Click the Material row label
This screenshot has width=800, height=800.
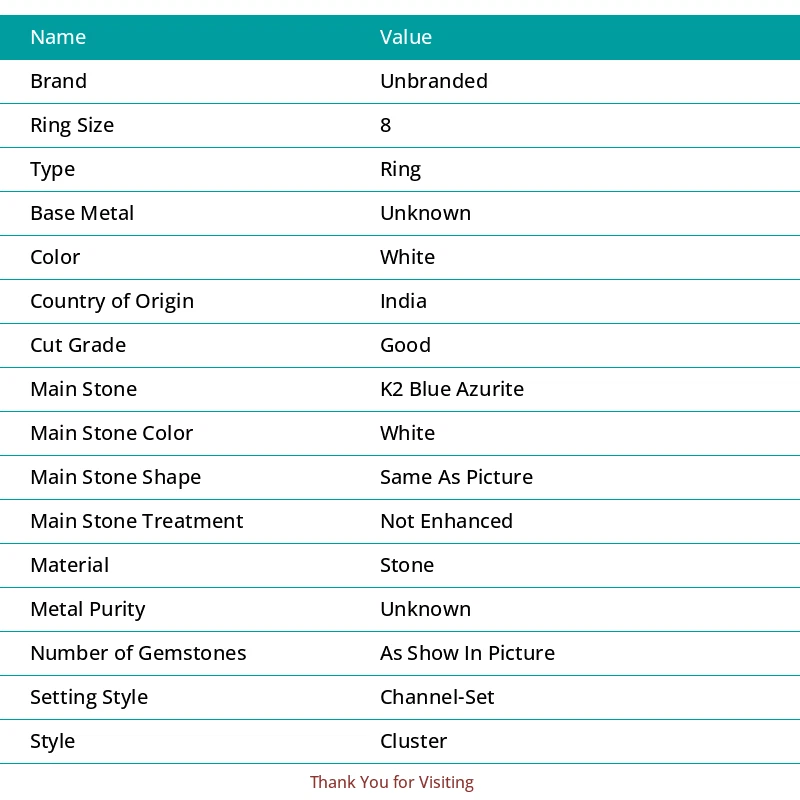(x=70, y=565)
